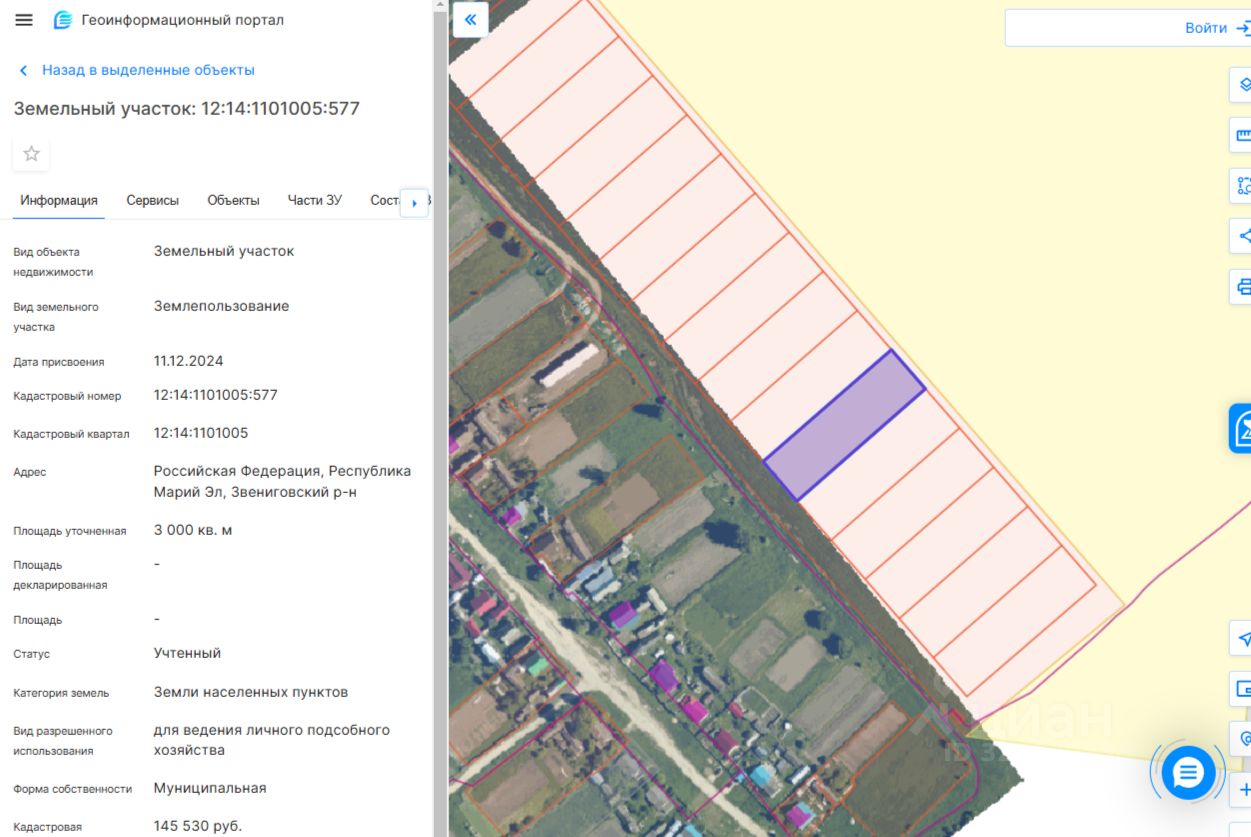Open the Объекты tab
This screenshot has width=1251, height=837.
[x=233, y=200]
